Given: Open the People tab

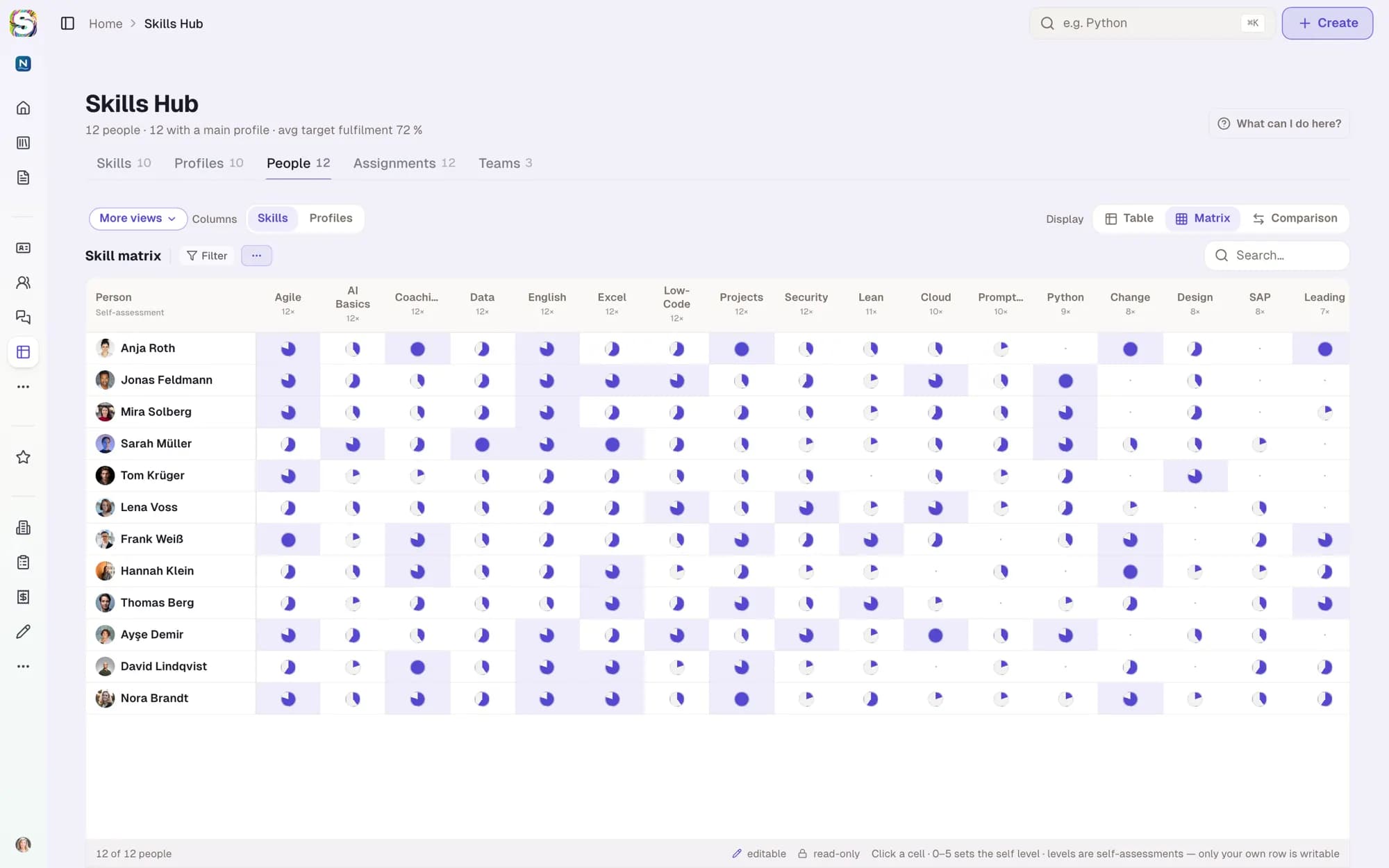Looking at the screenshot, I should [298, 163].
